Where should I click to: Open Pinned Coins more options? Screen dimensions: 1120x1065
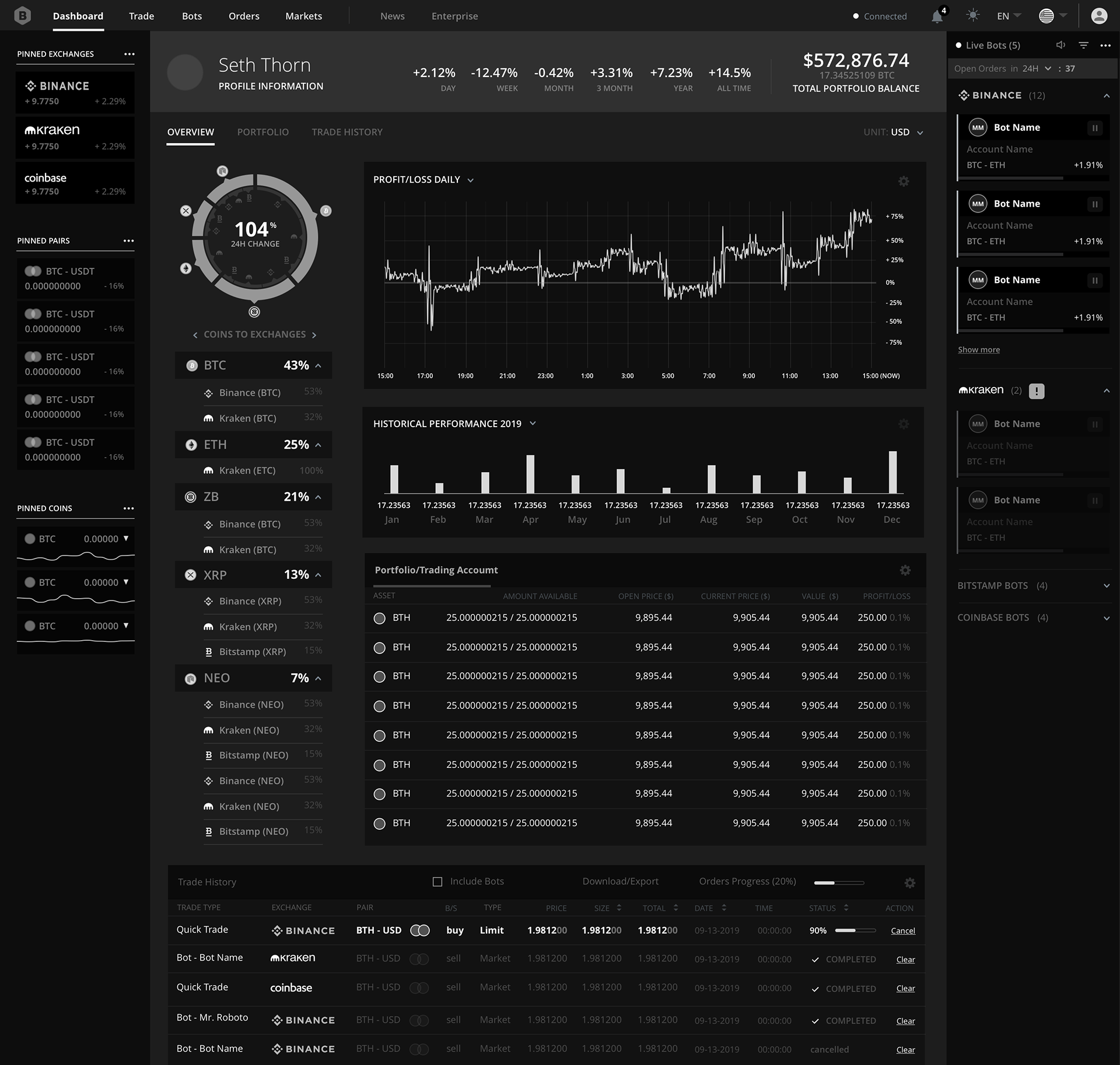point(129,508)
